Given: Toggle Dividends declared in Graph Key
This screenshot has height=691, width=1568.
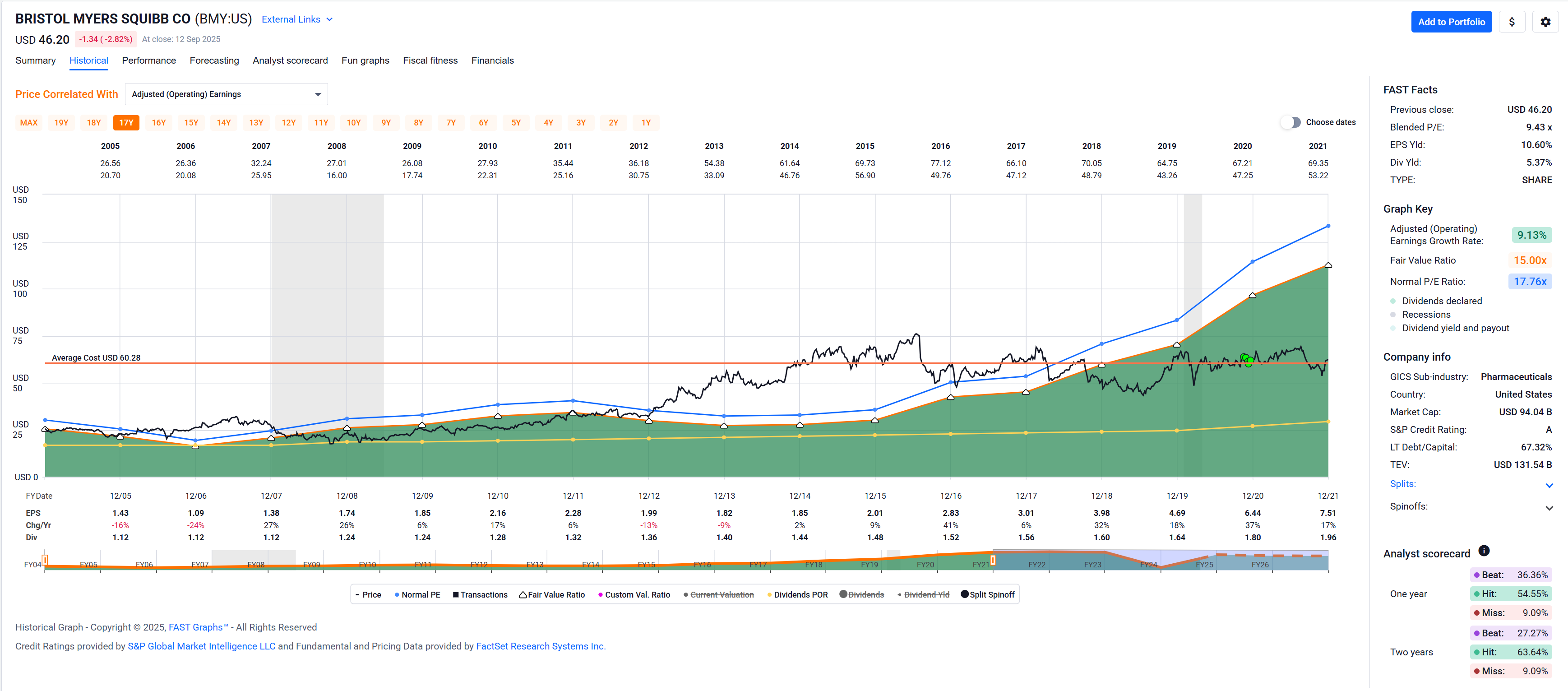Looking at the screenshot, I should point(1393,301).
